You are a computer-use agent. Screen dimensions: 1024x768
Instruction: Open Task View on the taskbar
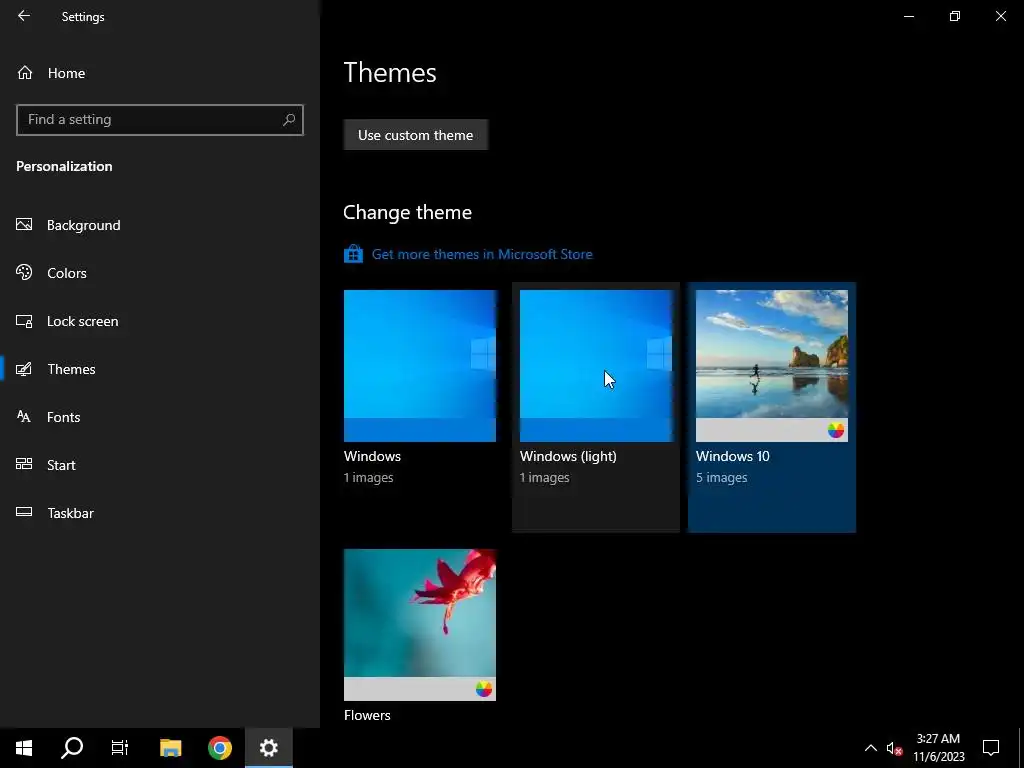pyautogui.click(x=120, y=748)
